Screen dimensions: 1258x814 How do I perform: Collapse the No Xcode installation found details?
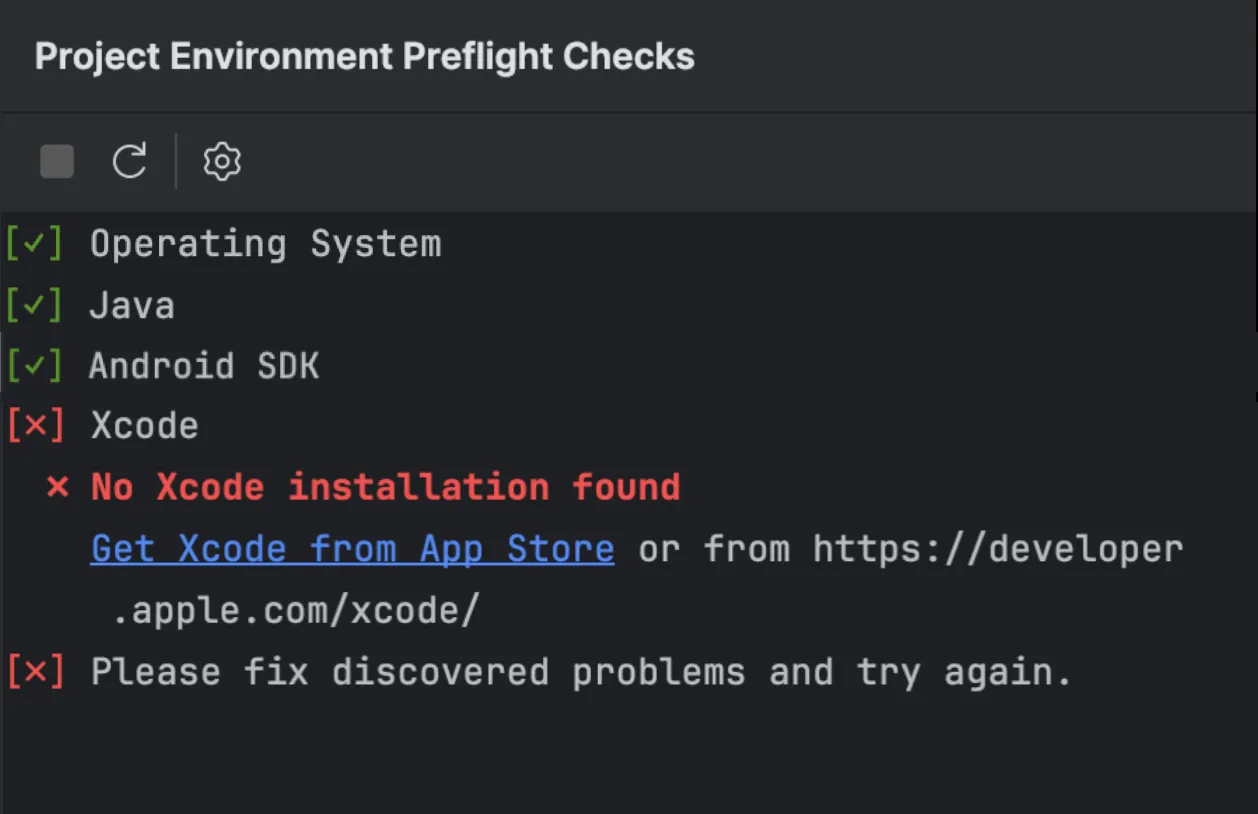pyautogui.click(x=385, y=486)
